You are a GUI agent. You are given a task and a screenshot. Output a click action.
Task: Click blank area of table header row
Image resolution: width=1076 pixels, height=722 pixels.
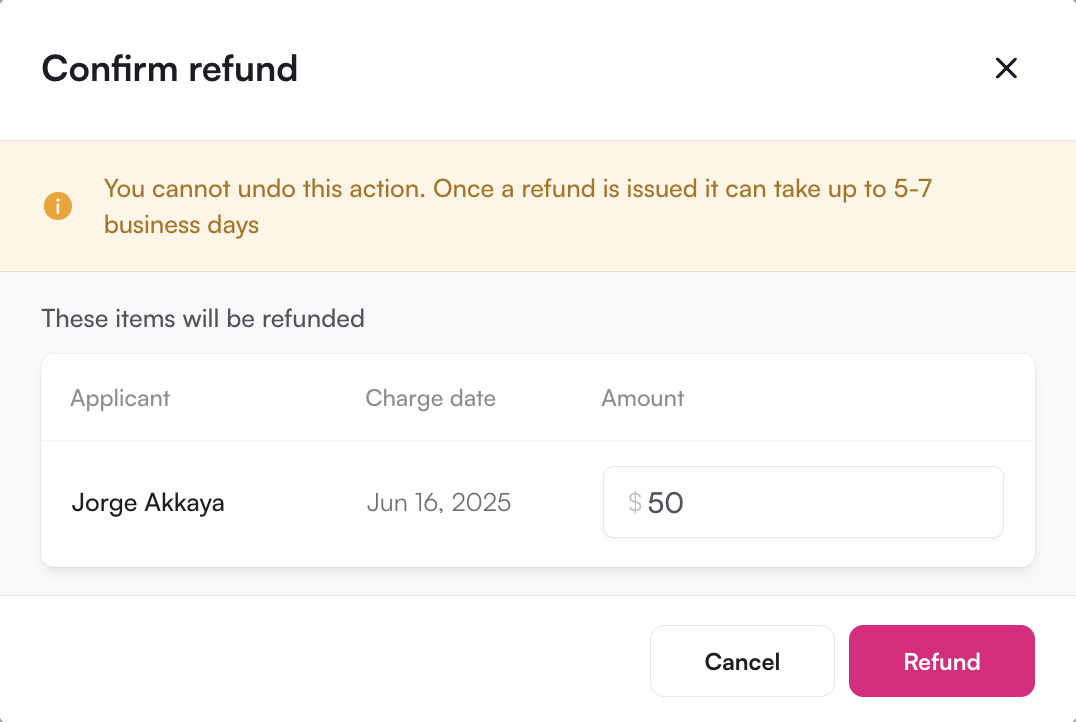point(858,398)
